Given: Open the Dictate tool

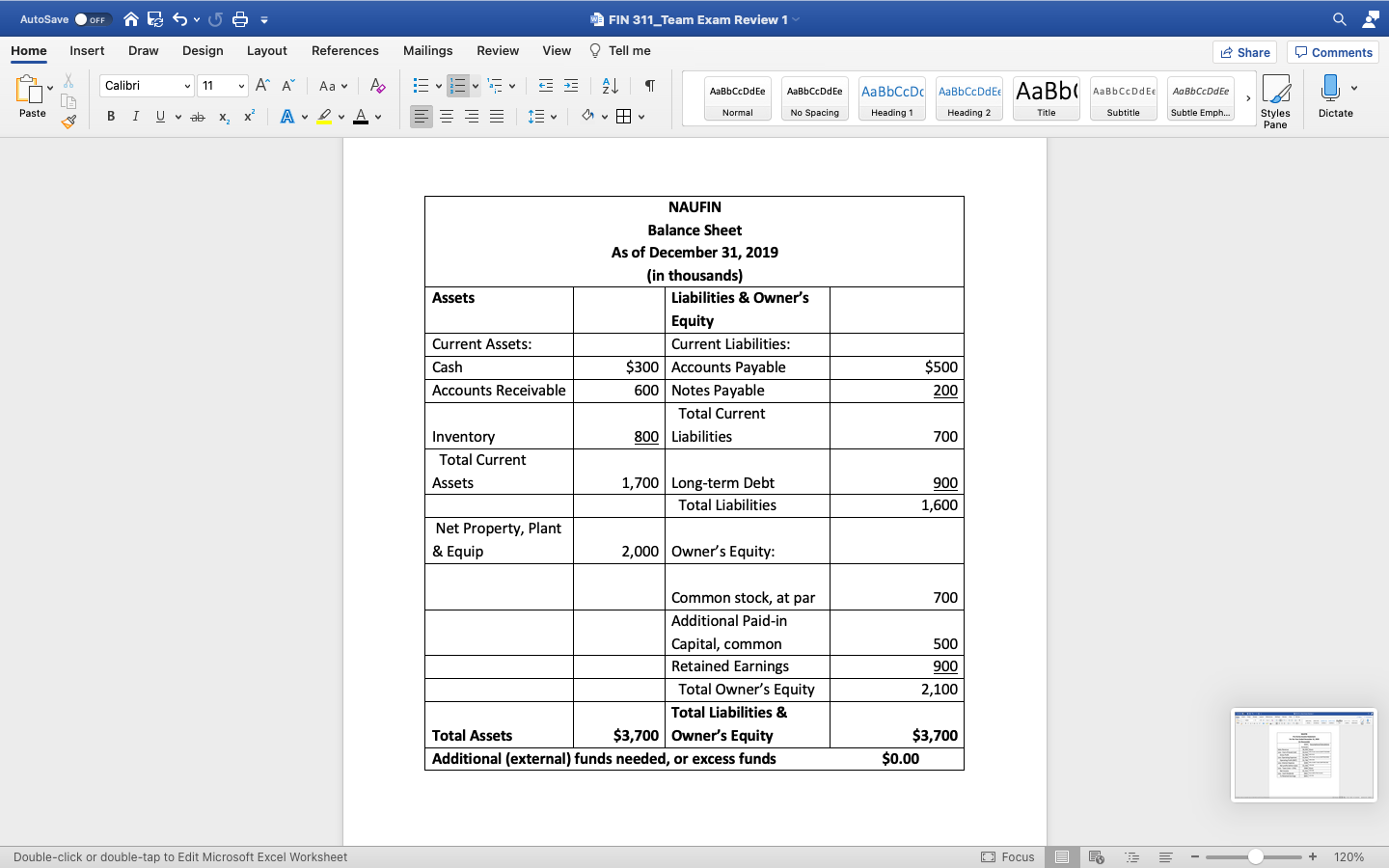Looking at the screenshot, I should tap(1336, 96).
